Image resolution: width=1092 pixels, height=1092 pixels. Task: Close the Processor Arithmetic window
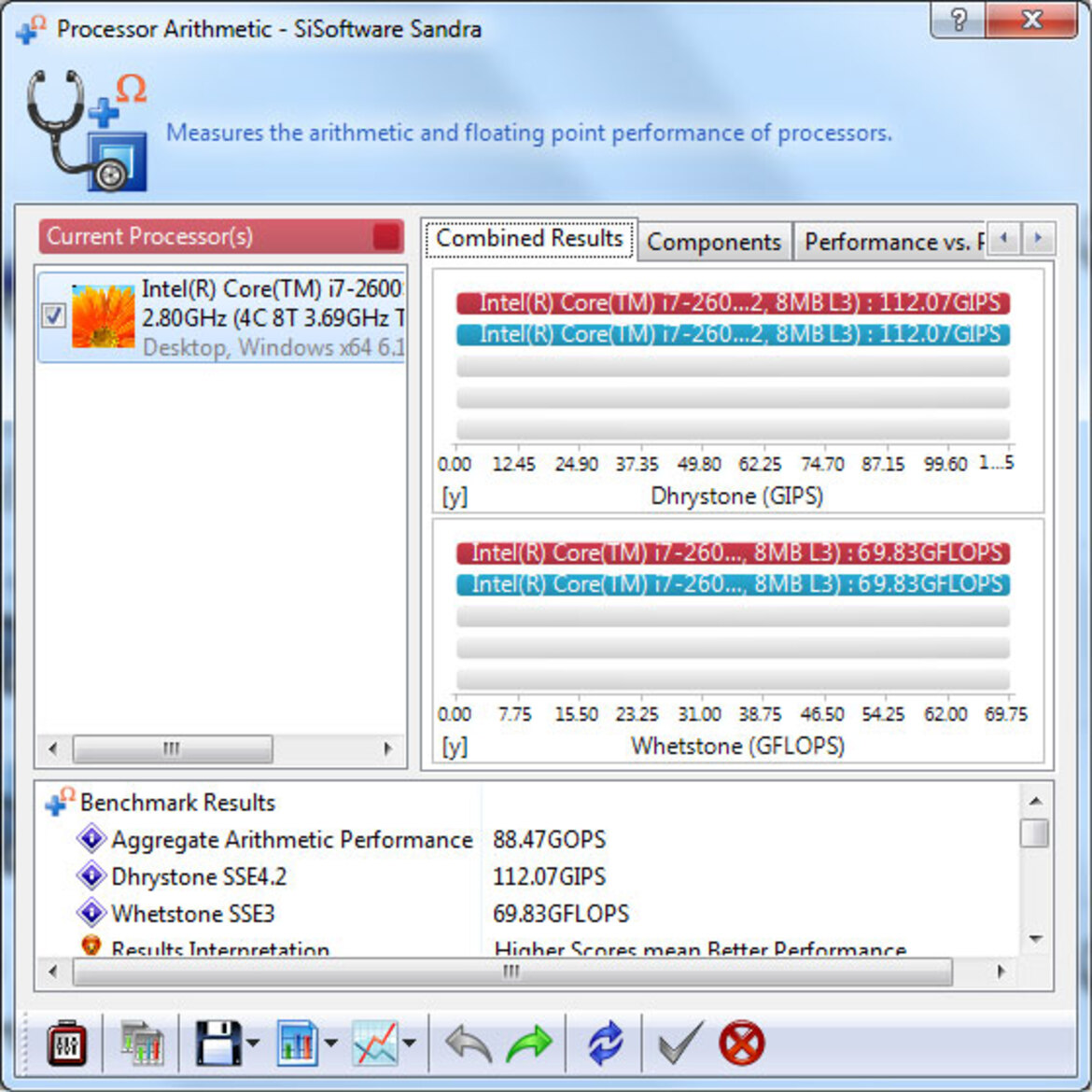pyautogui.click(x=1031, y=21)
